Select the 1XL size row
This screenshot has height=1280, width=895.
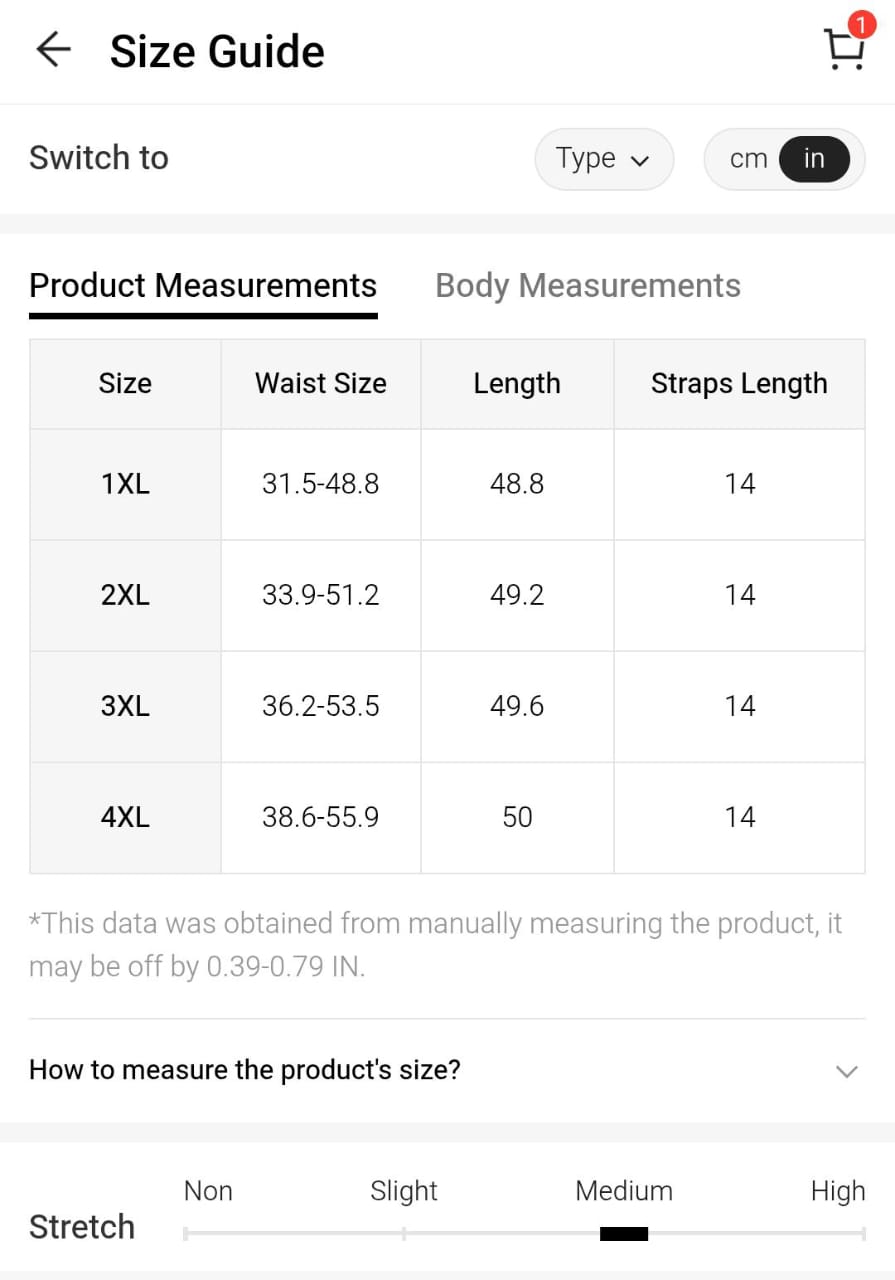(x=125, y=485)
